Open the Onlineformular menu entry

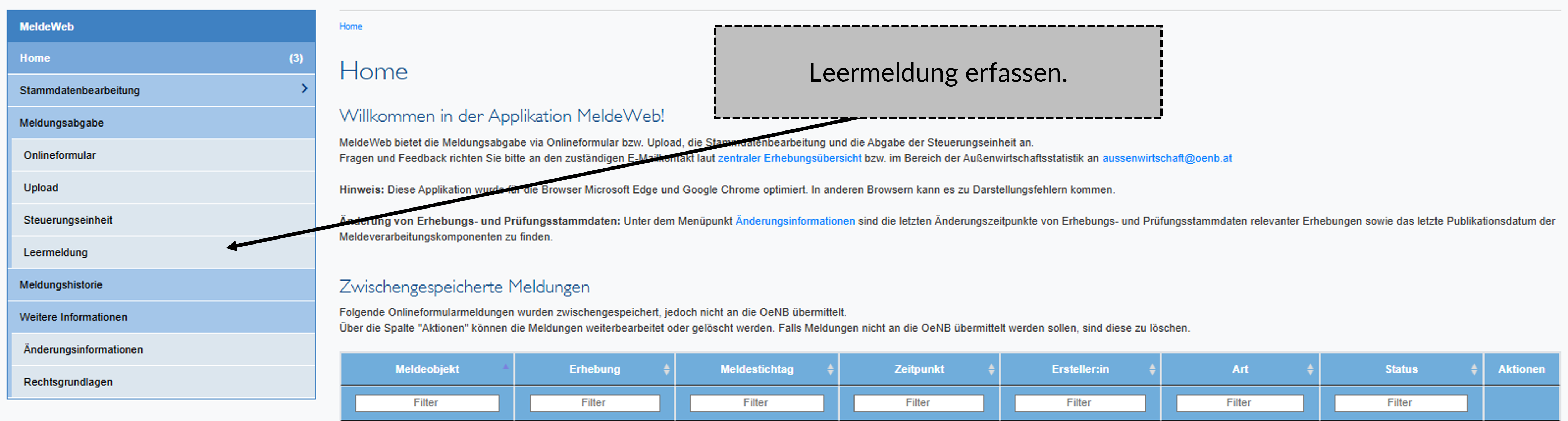pyautogui.click(x=60, y=155)
